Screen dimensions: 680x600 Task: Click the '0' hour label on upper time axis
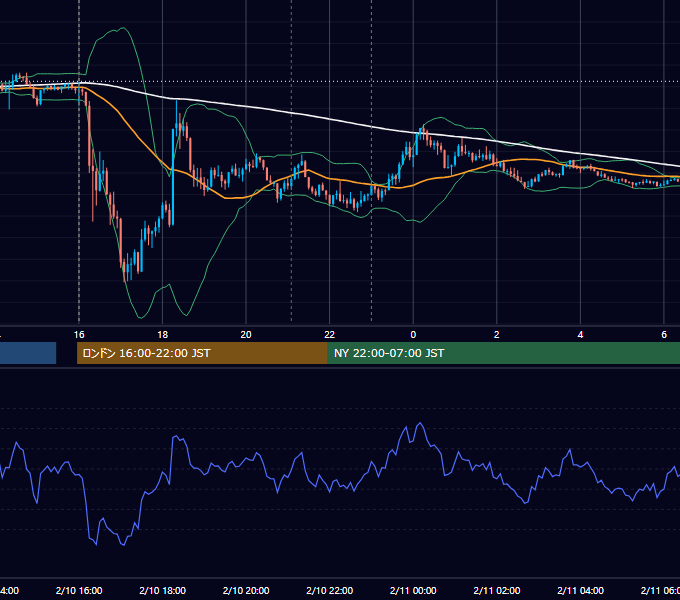click(413, 335)
